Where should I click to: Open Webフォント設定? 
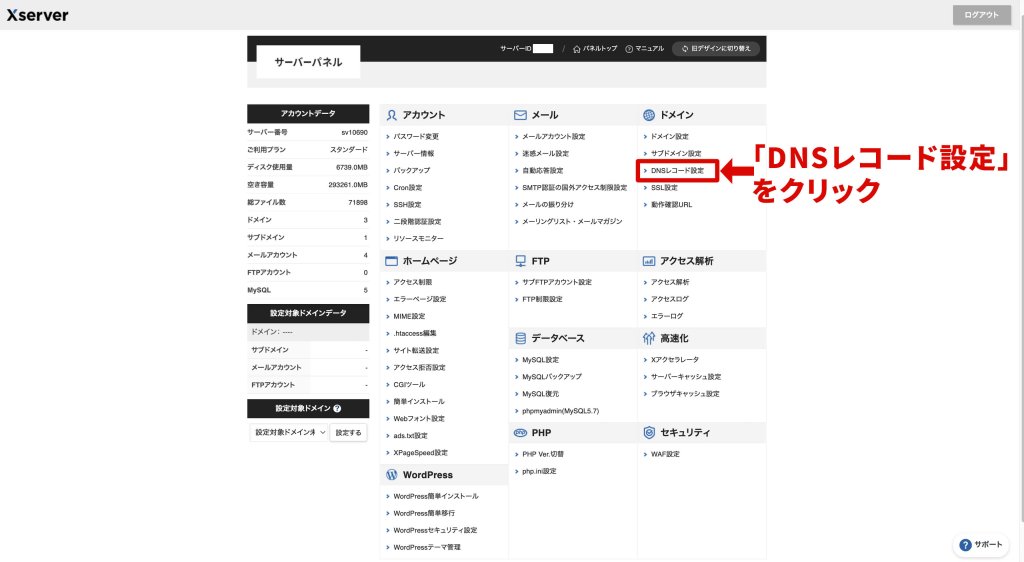pos(419,418)
